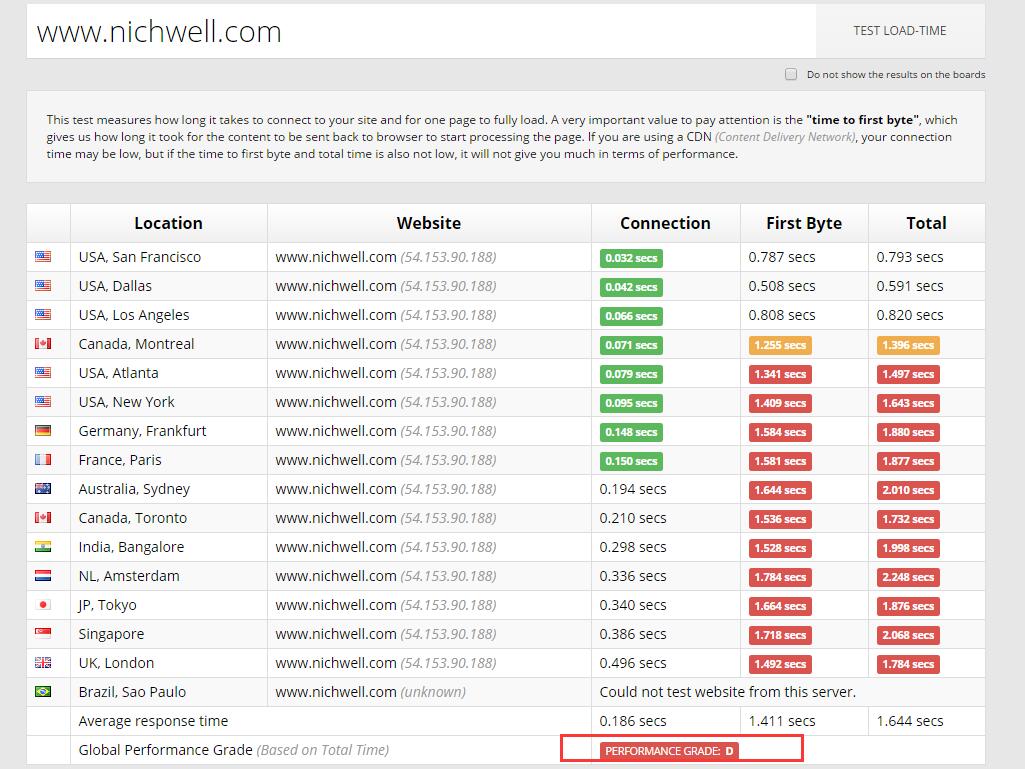Click the Singapore flag icon
This screenshot has width=1025, height=769.
(x=43, y=633)
